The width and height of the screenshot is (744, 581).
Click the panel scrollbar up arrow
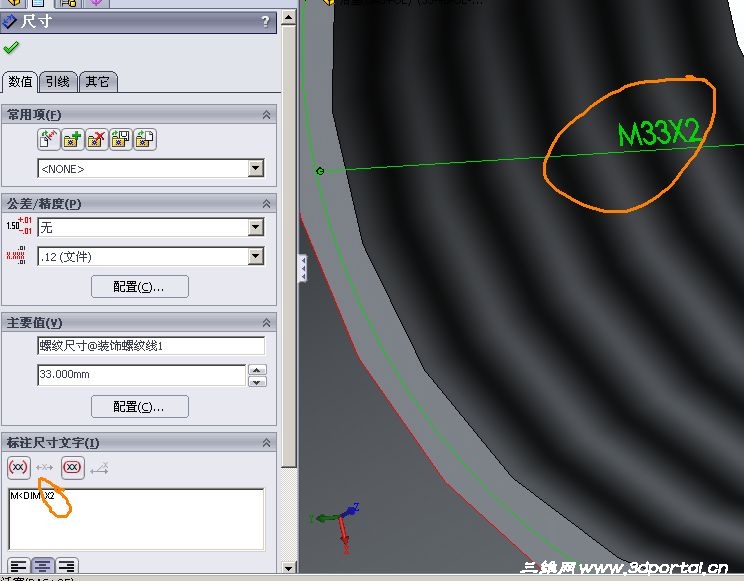pyautogui.click(x=288, y=18)
